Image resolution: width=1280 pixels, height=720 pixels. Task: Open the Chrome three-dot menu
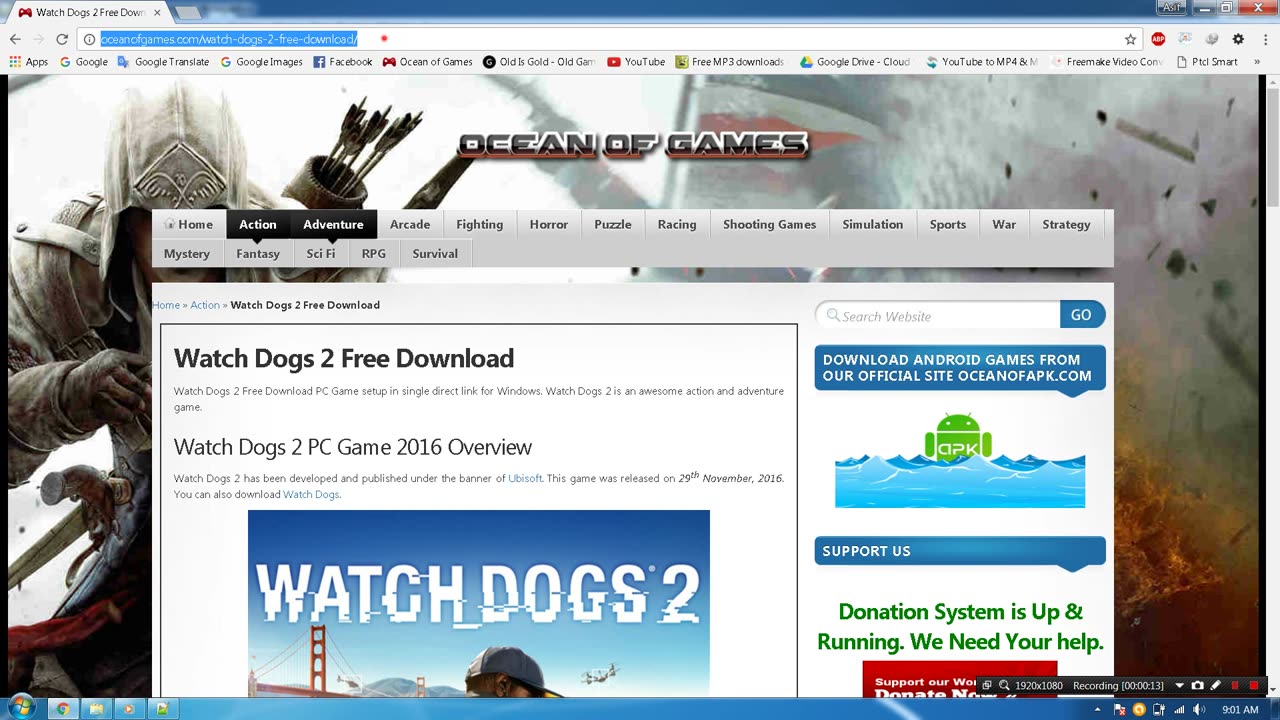(1264, 39)
